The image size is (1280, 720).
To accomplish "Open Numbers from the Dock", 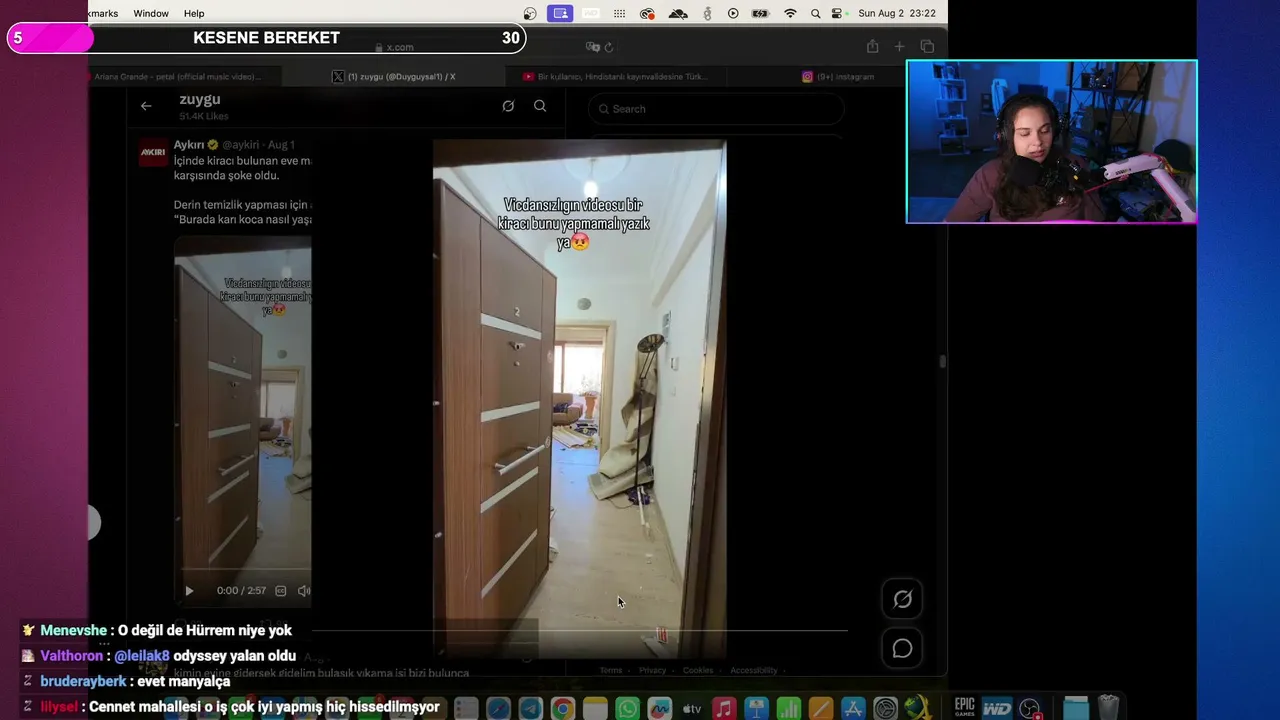I will (x=788, y=709).
